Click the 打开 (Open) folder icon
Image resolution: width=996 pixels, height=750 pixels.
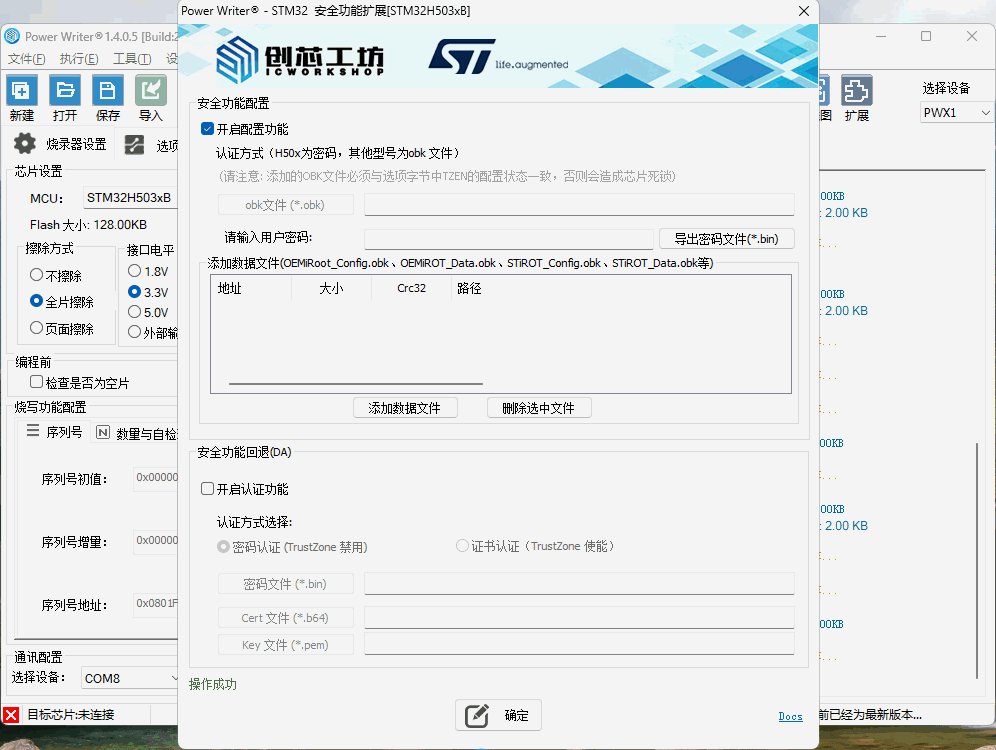pos(65,91)
